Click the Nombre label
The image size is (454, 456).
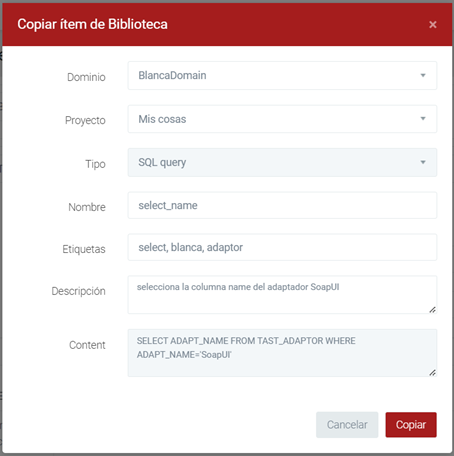(87, 207)
